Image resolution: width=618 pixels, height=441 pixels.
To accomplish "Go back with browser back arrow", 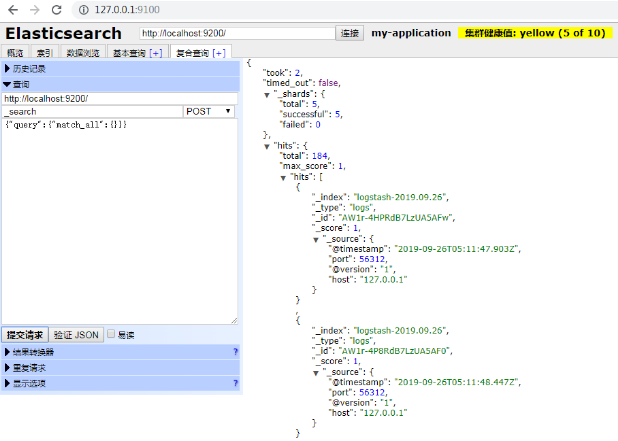I will 13,10.
